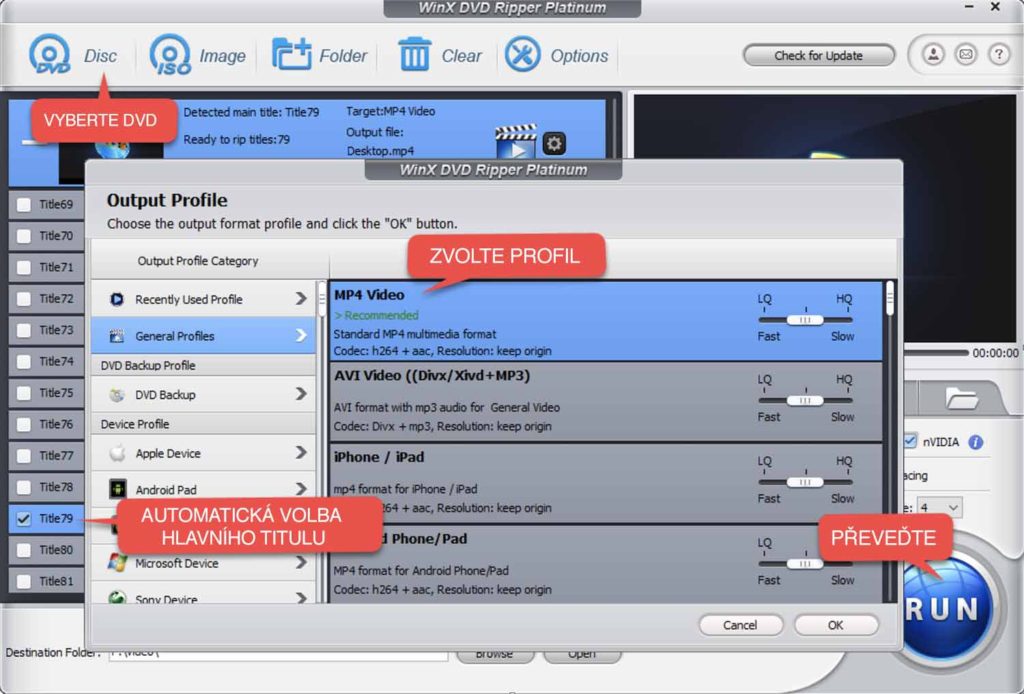Select the Android Phone/Pad profile
The height and width of the screenshot is (694, 1024).
coord(606,564)
